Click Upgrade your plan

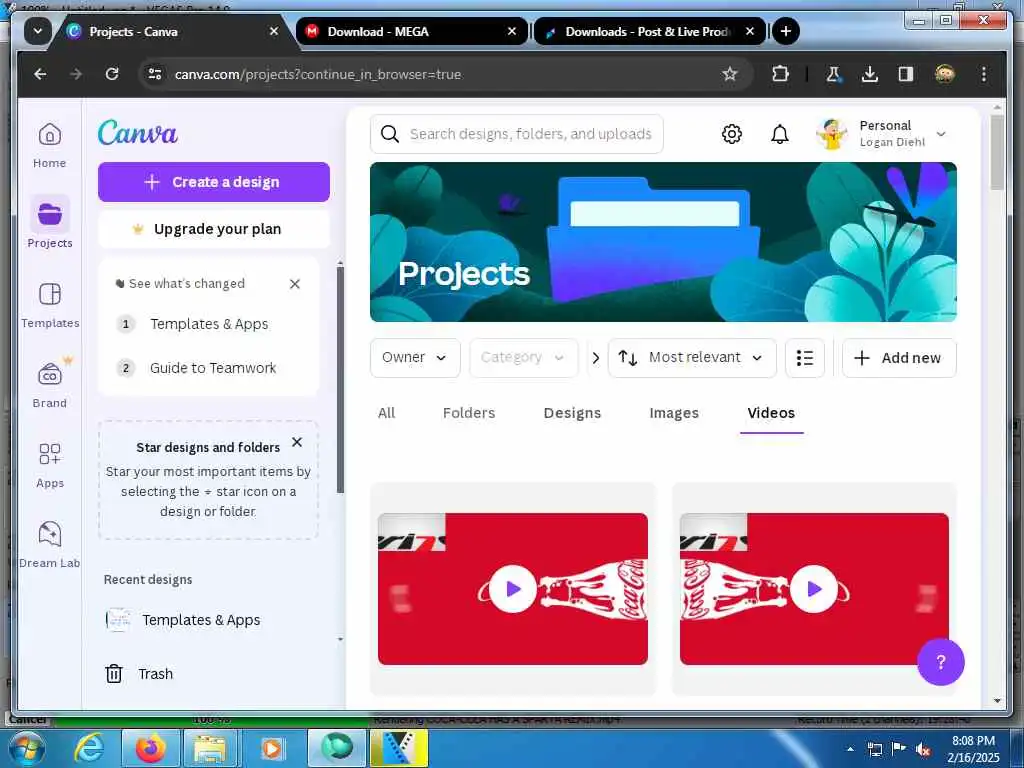(214, 229)
